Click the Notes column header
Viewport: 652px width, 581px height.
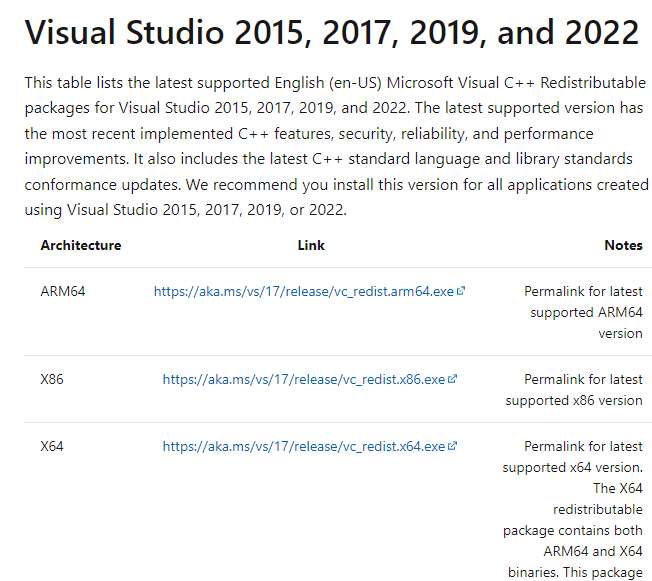pyautogui.click(x=623, y=245)
